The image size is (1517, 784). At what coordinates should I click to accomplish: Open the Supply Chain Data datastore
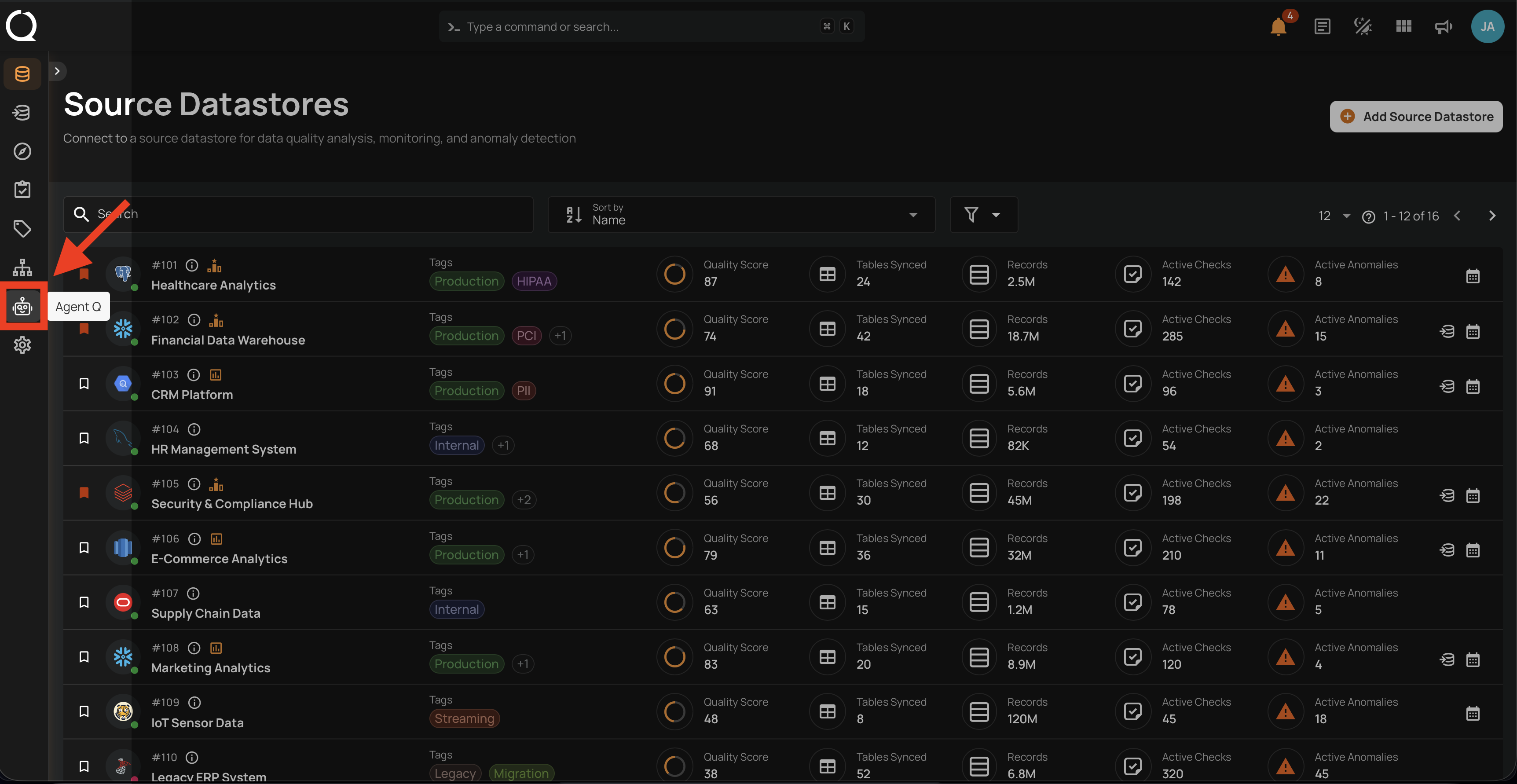(205, 614)
